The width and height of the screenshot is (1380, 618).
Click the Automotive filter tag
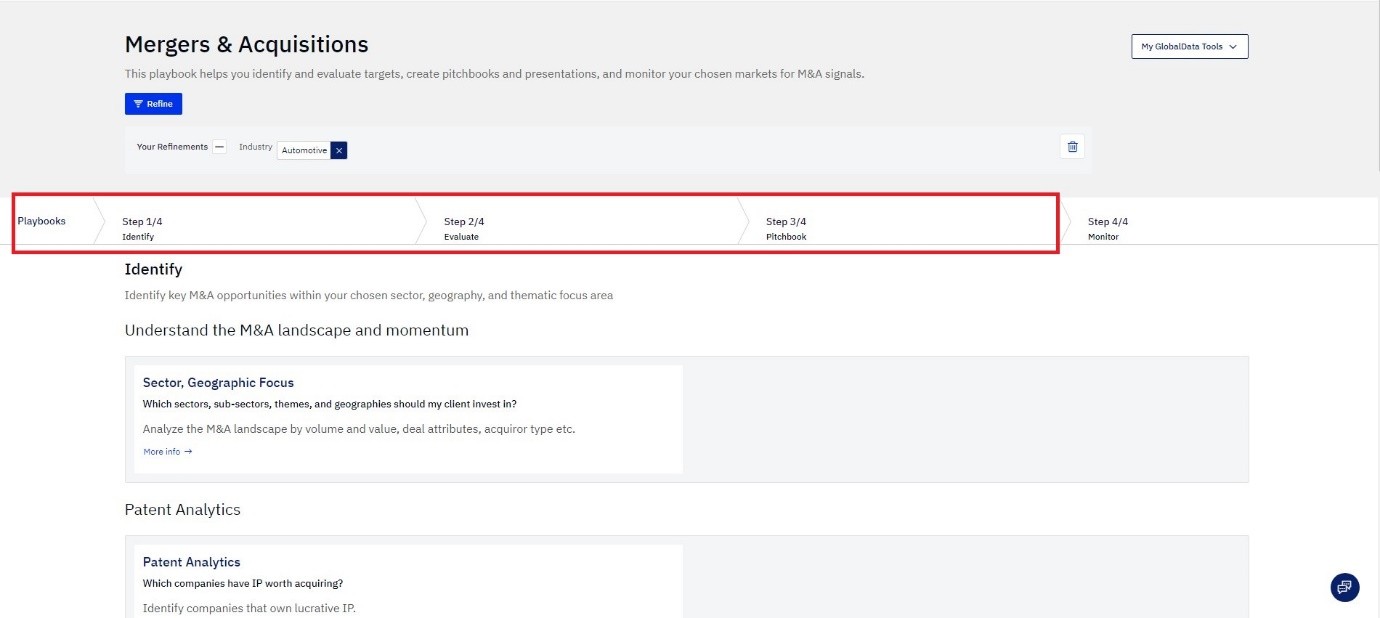(304, 150)
